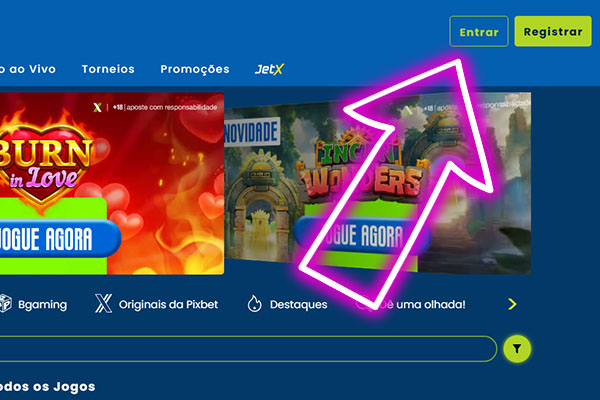Focus the game search input field
600x400 pixels.
pyautogui.click(x=248, y=349)
